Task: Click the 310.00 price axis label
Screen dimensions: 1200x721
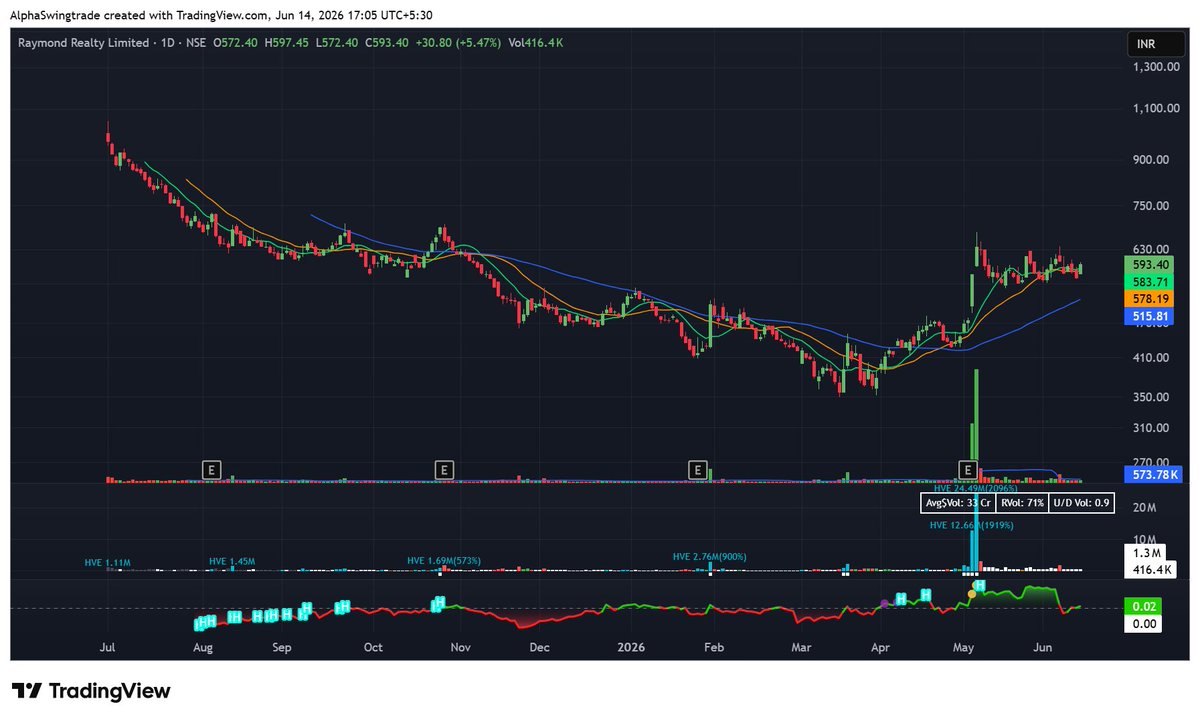Action: (1153, 428)
